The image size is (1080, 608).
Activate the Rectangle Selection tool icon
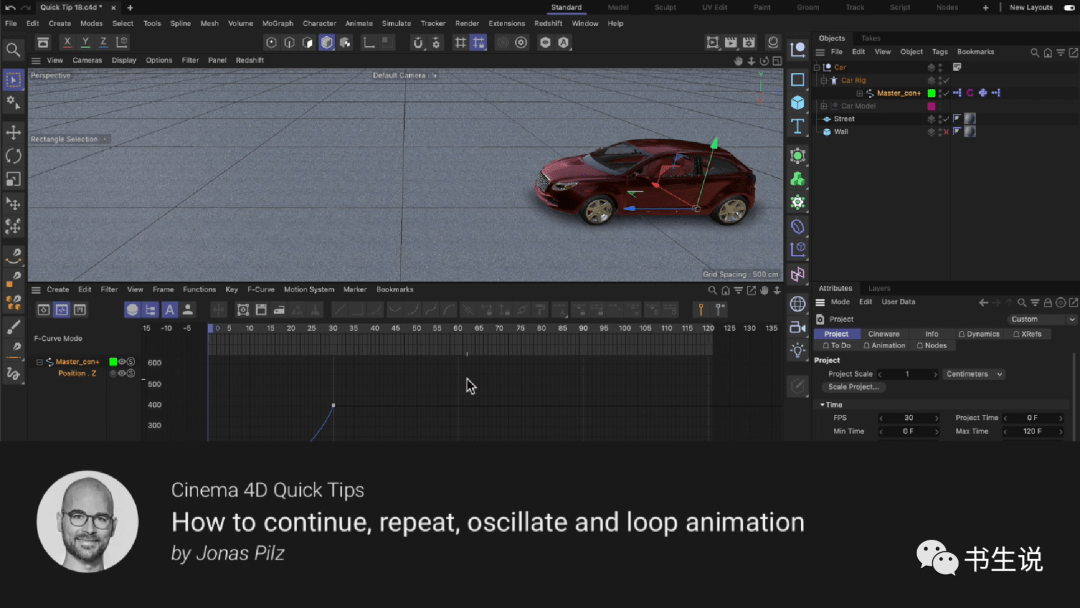[13, 80]
